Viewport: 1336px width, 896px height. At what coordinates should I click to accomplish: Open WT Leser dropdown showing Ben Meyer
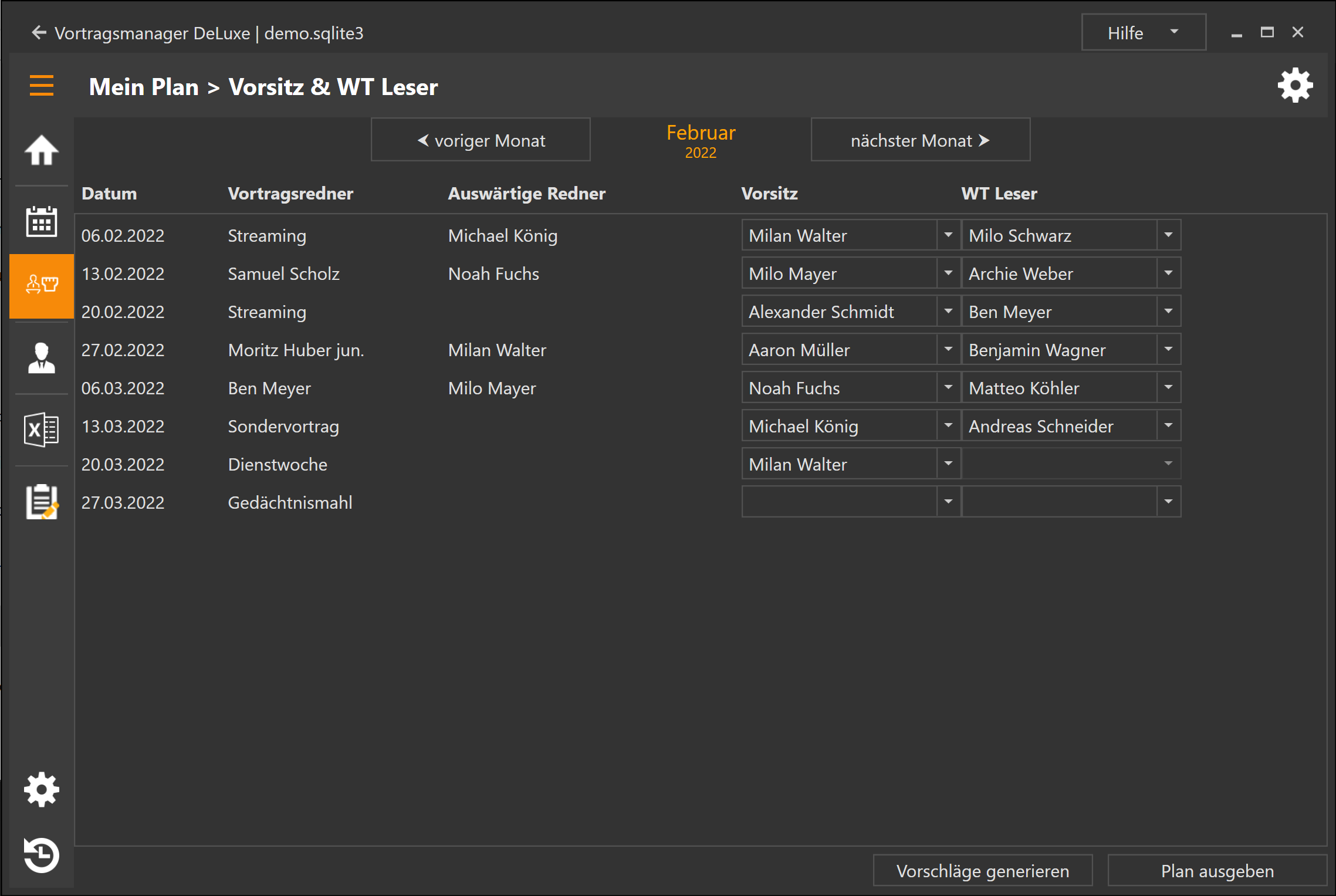coord(1071,312)
